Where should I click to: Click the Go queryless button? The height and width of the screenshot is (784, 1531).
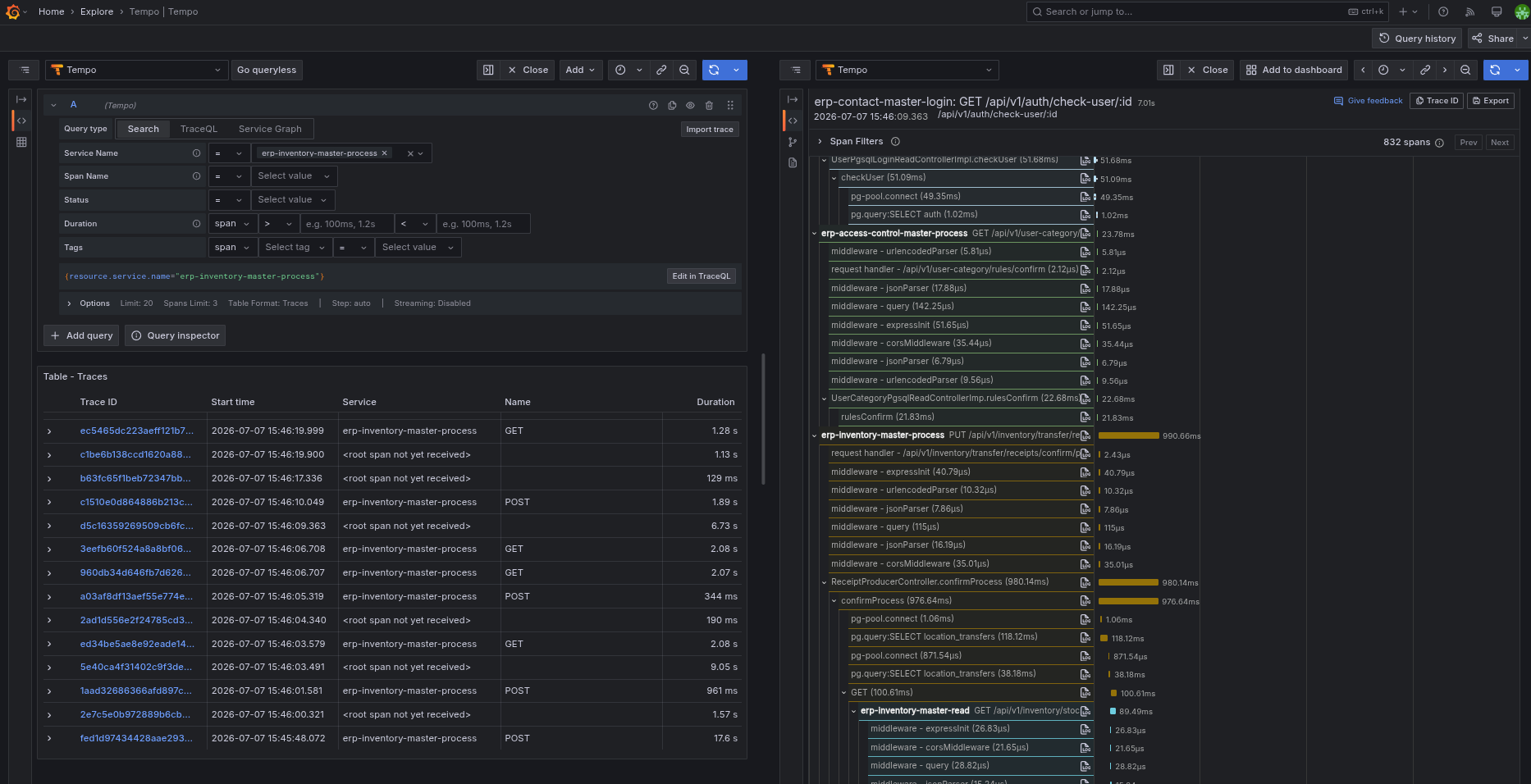pos(267,70)
